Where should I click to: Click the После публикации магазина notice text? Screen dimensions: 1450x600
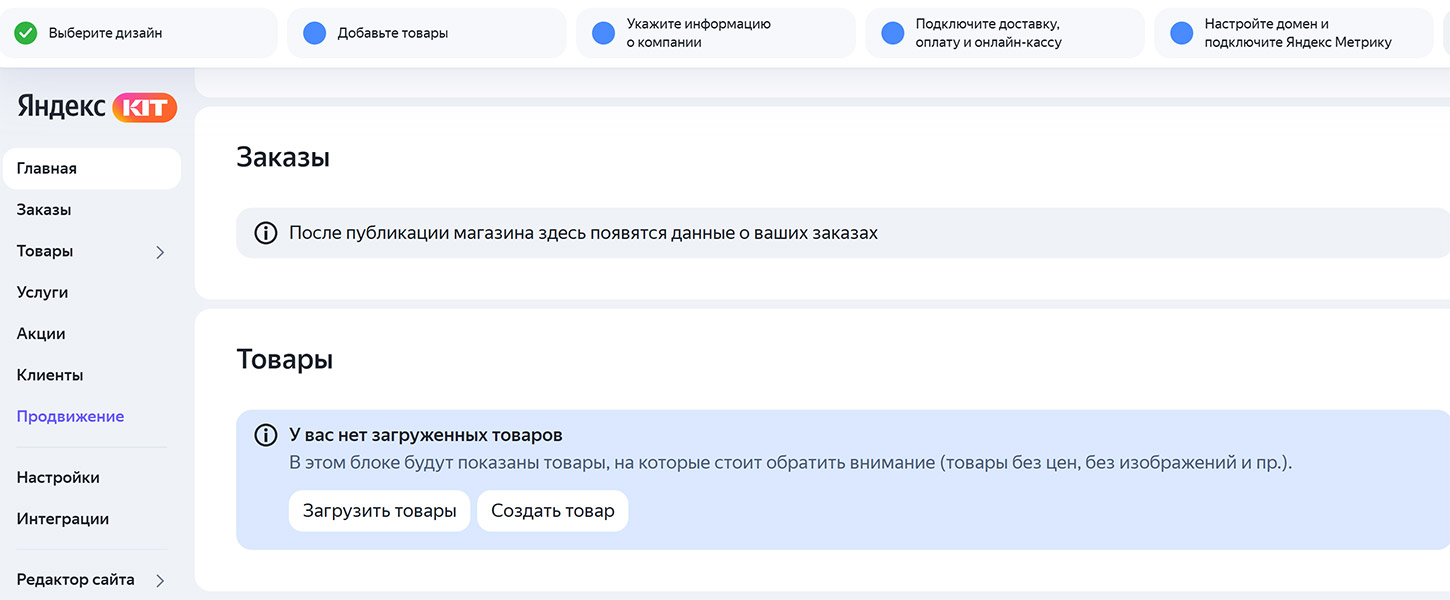tap(583, 233)
